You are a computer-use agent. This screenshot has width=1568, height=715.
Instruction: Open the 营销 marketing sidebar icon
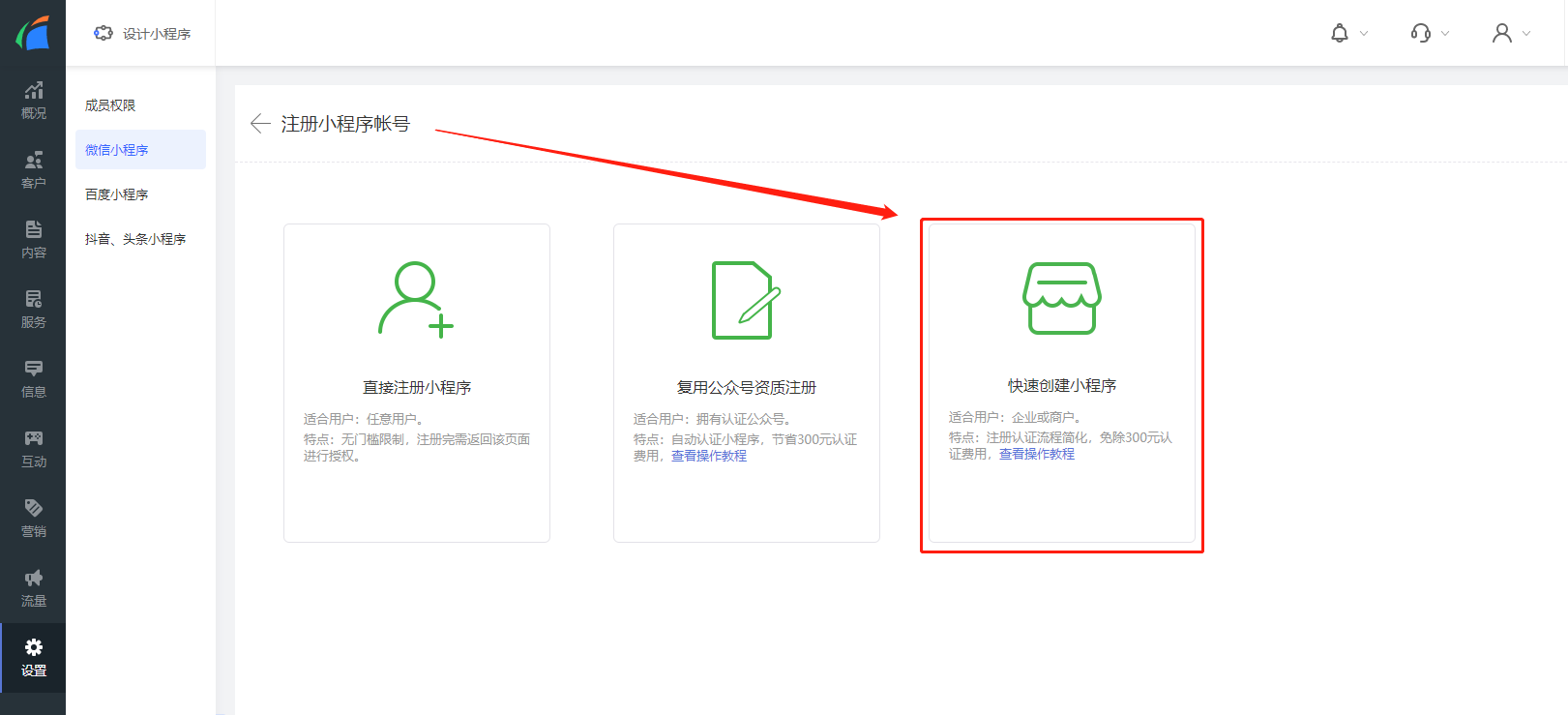33,518
